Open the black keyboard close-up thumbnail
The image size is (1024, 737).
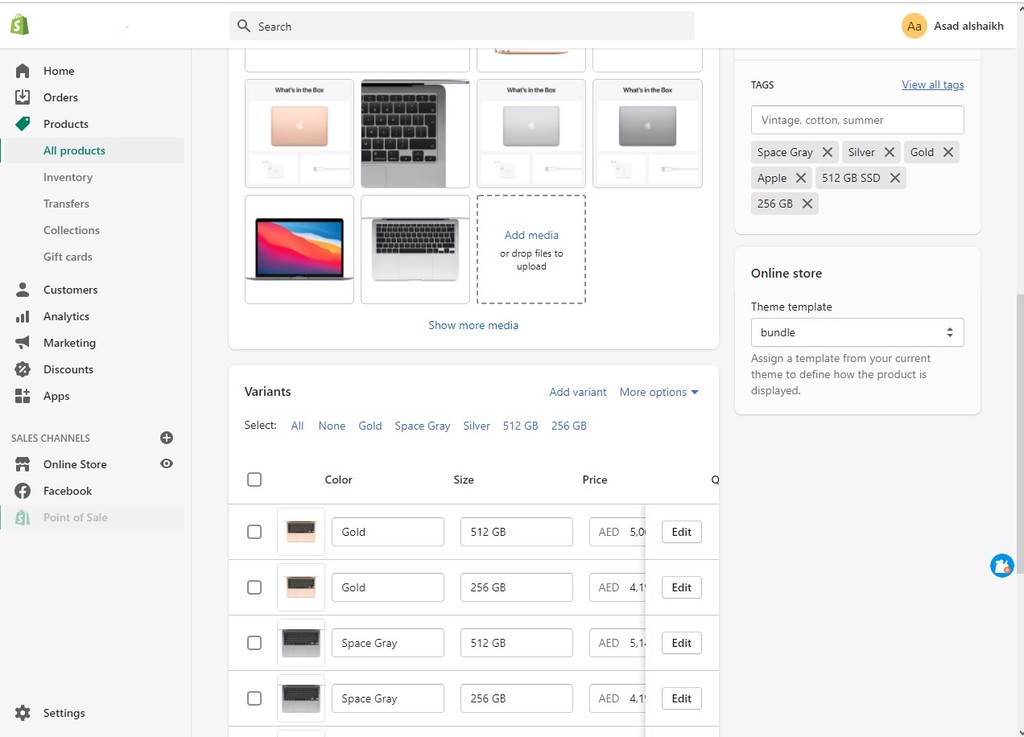pyautogui.click(x=415, y=133)
